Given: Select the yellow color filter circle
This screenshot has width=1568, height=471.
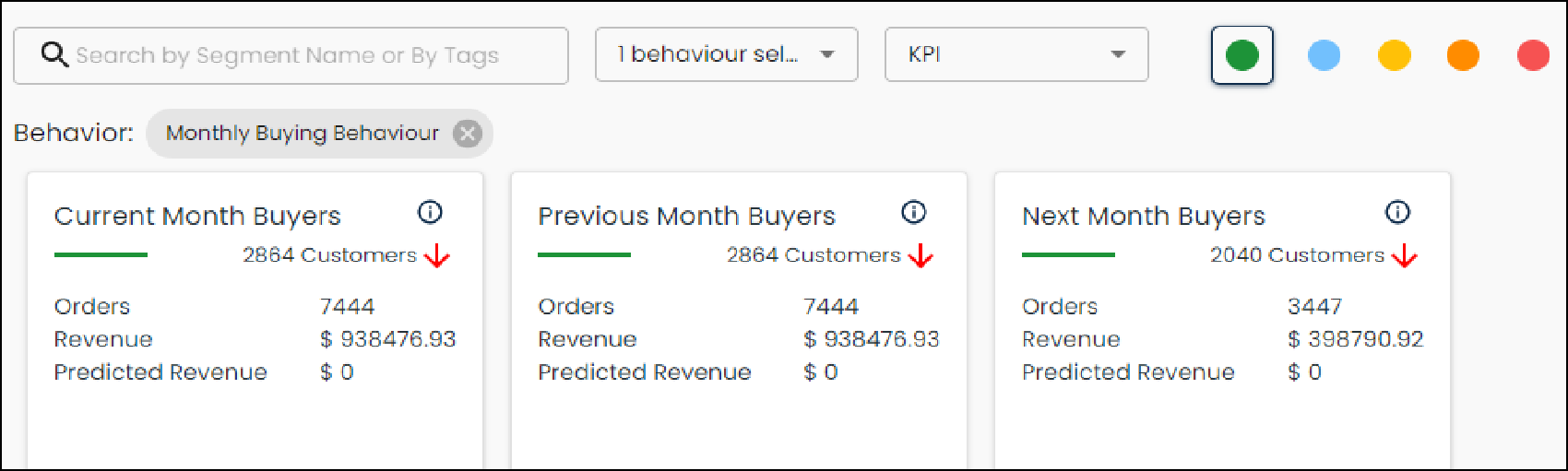Looking at the screenshot, I should (x=1395, y=55).
